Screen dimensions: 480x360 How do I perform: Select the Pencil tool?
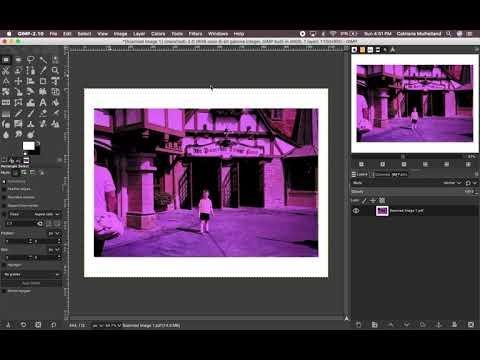[x=18, y=113]
